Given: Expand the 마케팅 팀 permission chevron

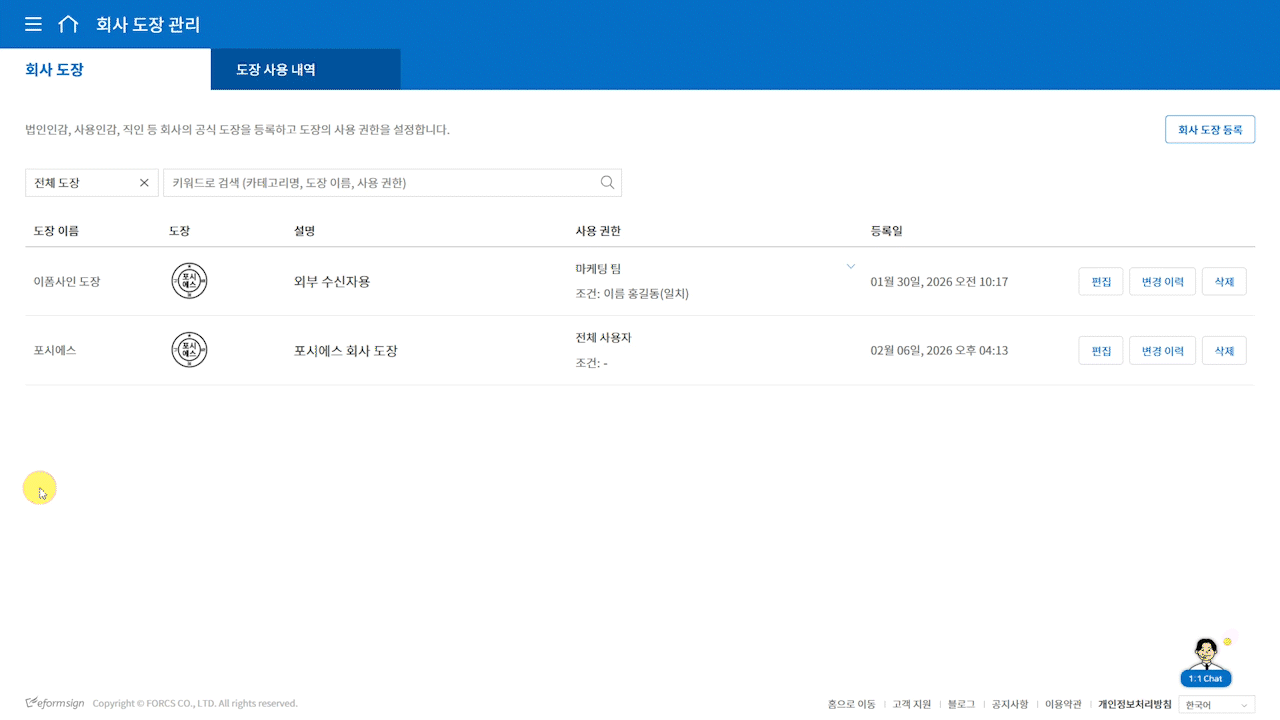Looking at the screenshot, I should coord(851,266).
